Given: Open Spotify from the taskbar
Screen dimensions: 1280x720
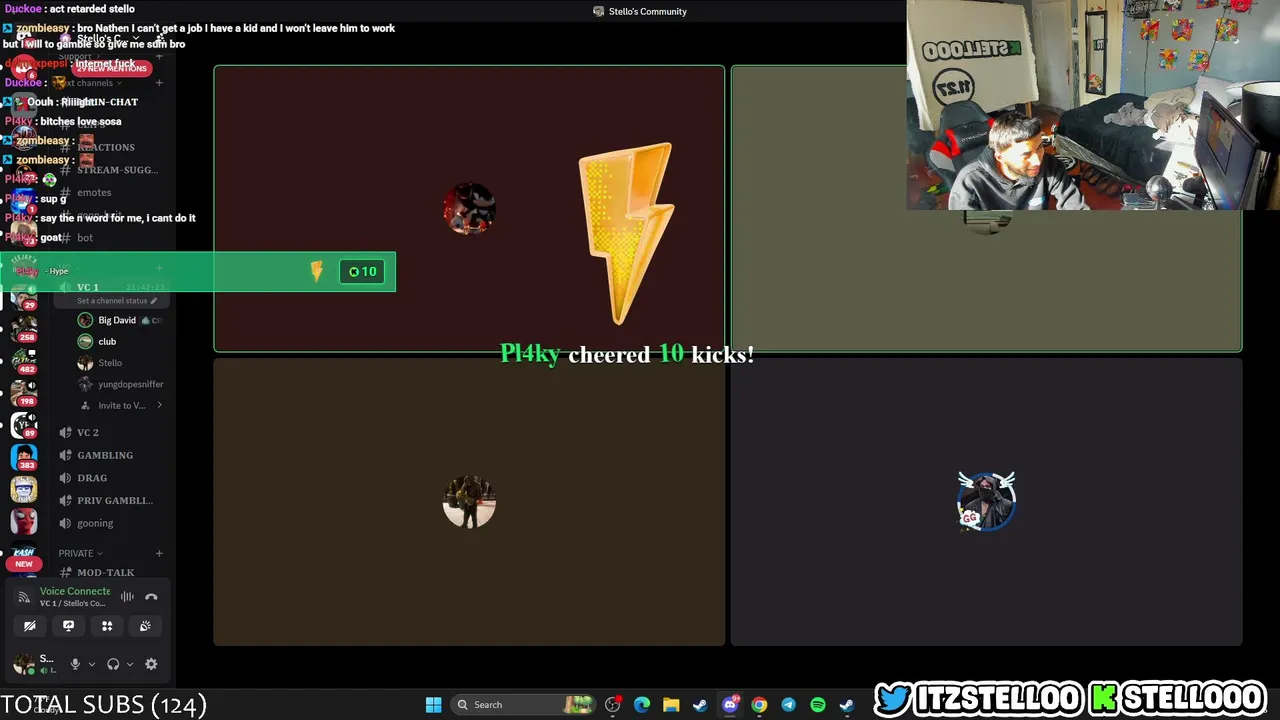Looking at the screenshot, I should pos(818,705).
